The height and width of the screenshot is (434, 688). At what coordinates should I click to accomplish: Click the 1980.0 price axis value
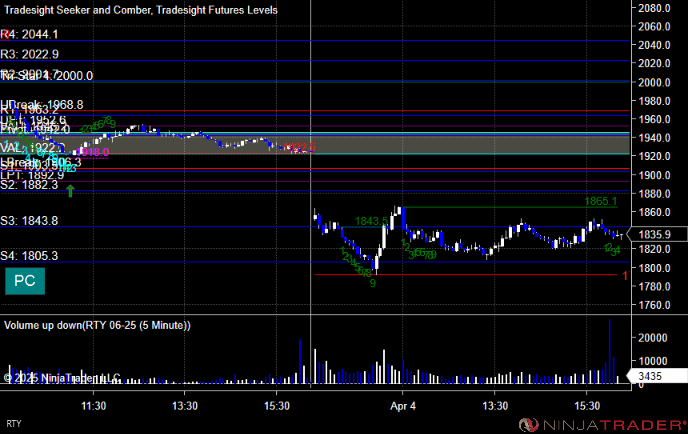click(654, 100)
